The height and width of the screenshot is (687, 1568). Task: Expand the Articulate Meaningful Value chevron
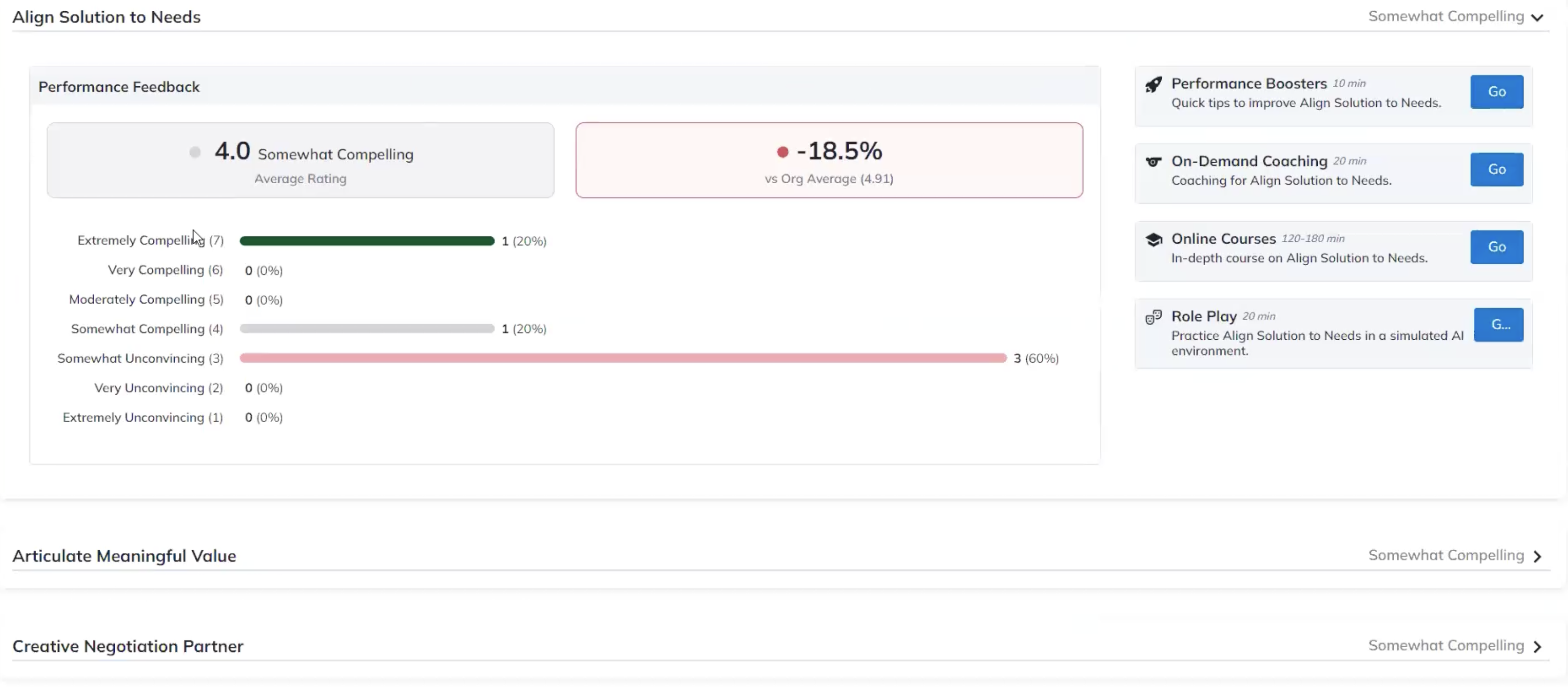pyautogui.click(x=1537, y=556)
